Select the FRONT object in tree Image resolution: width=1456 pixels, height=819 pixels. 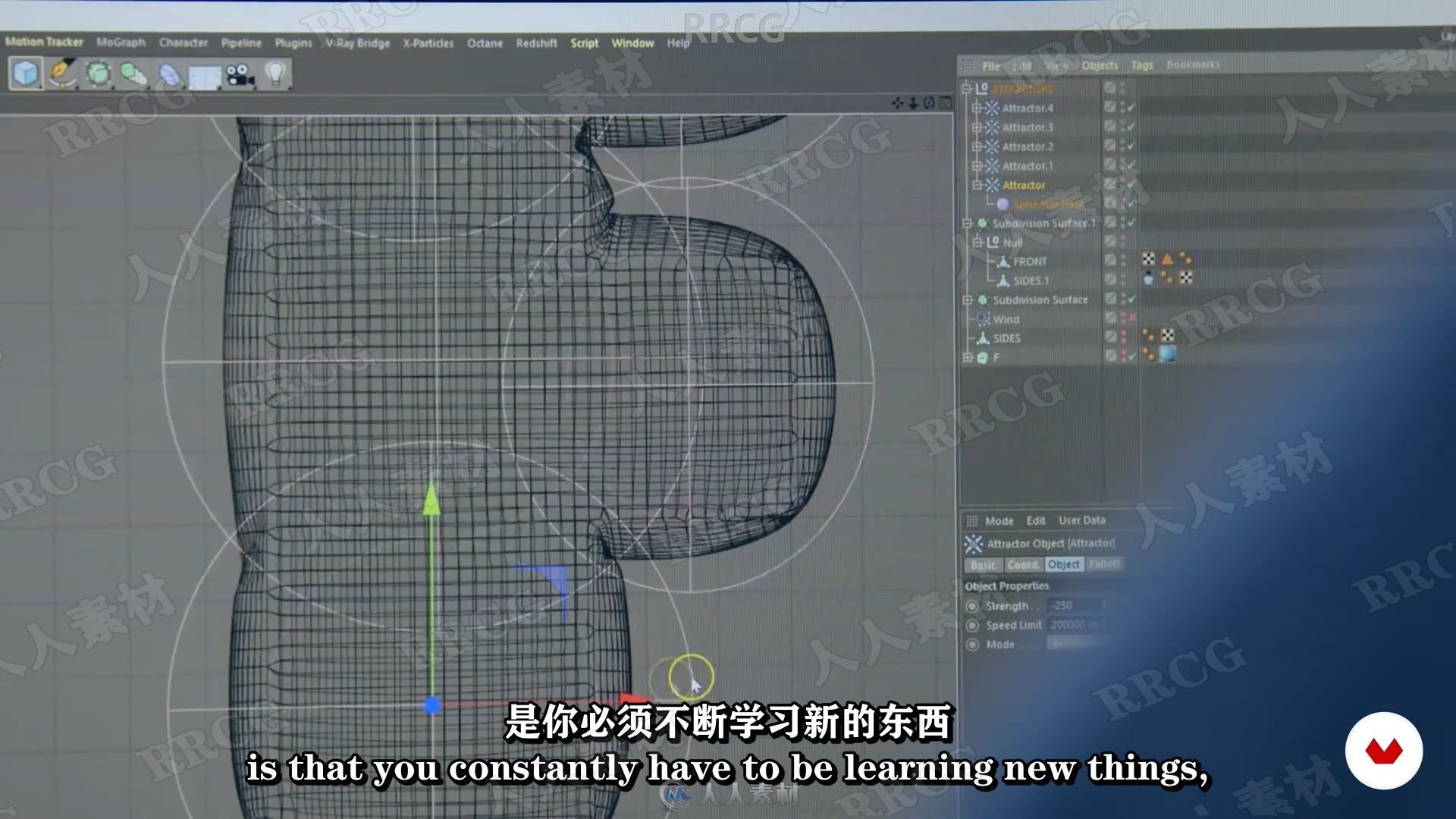(x=1030, y=262)
